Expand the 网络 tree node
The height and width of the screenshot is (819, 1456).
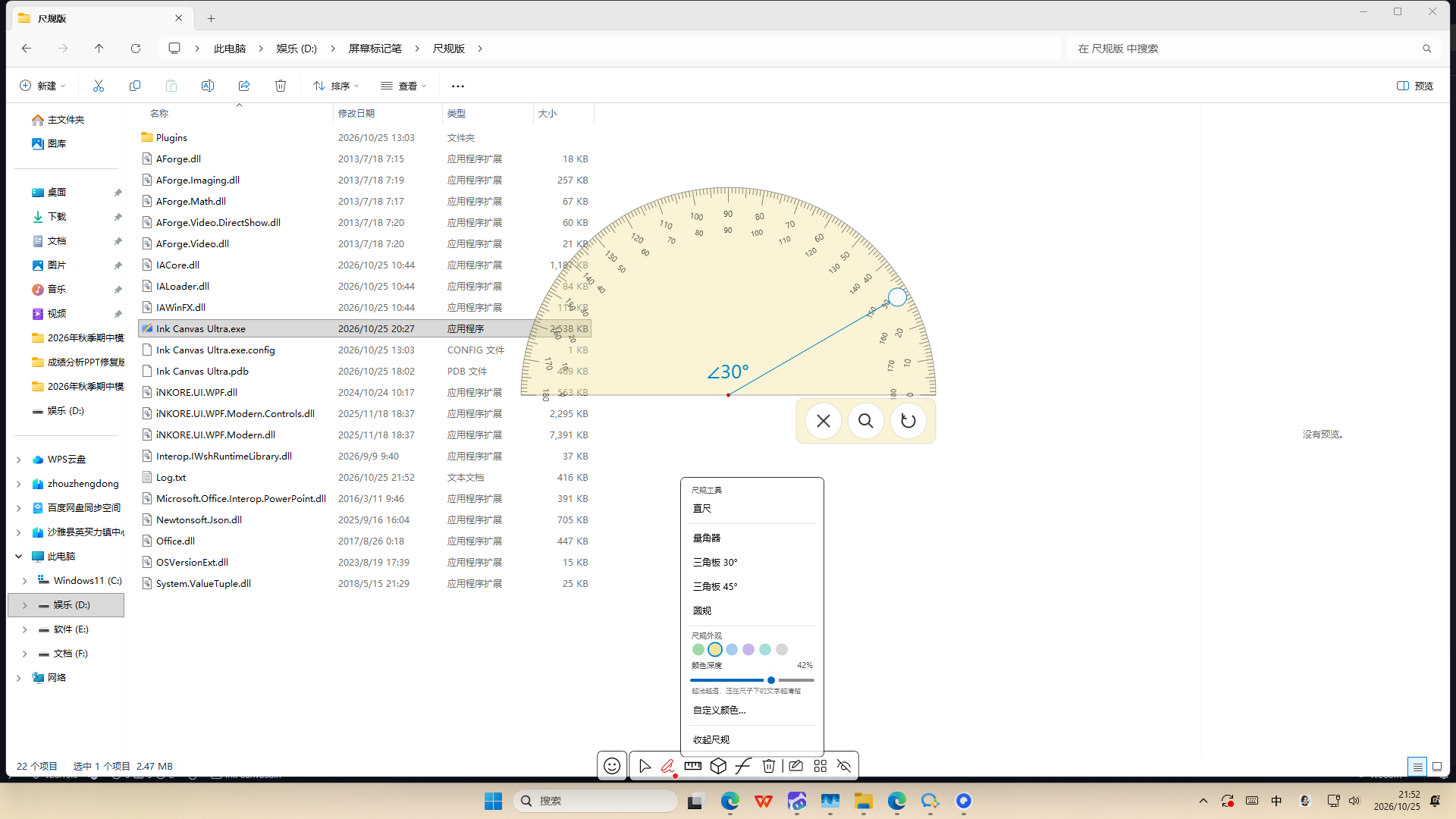[19, 678]
